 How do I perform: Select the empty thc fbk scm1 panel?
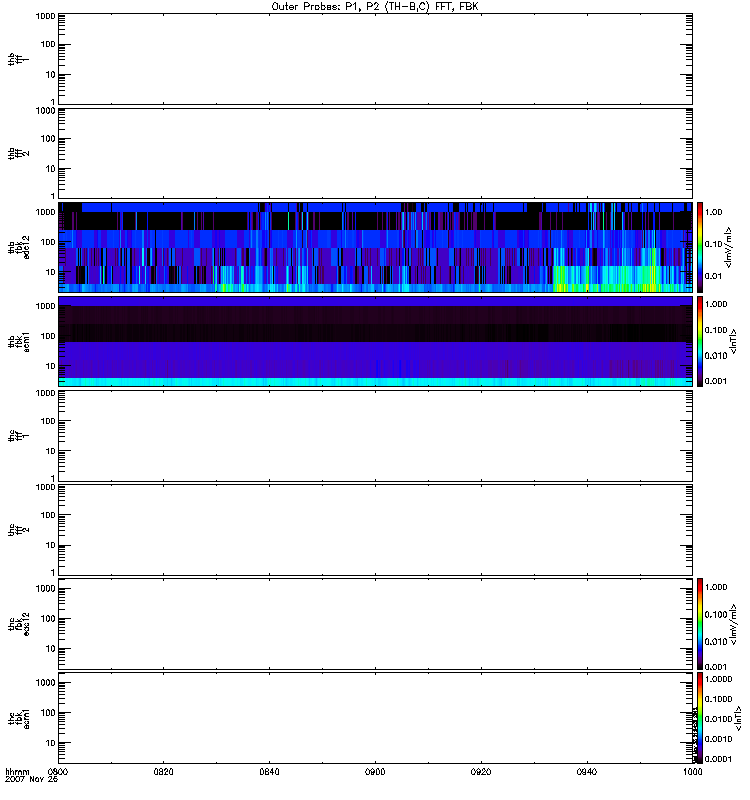[x=374, y=717]
